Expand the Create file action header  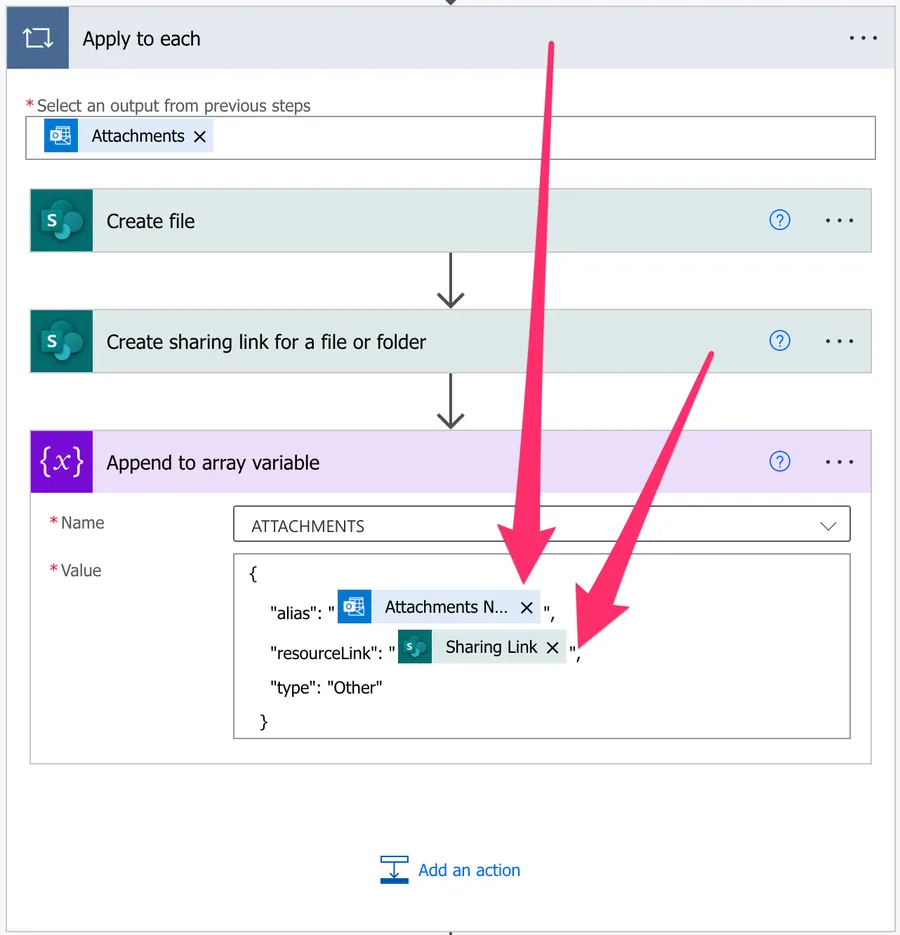(x=400, y=221)
